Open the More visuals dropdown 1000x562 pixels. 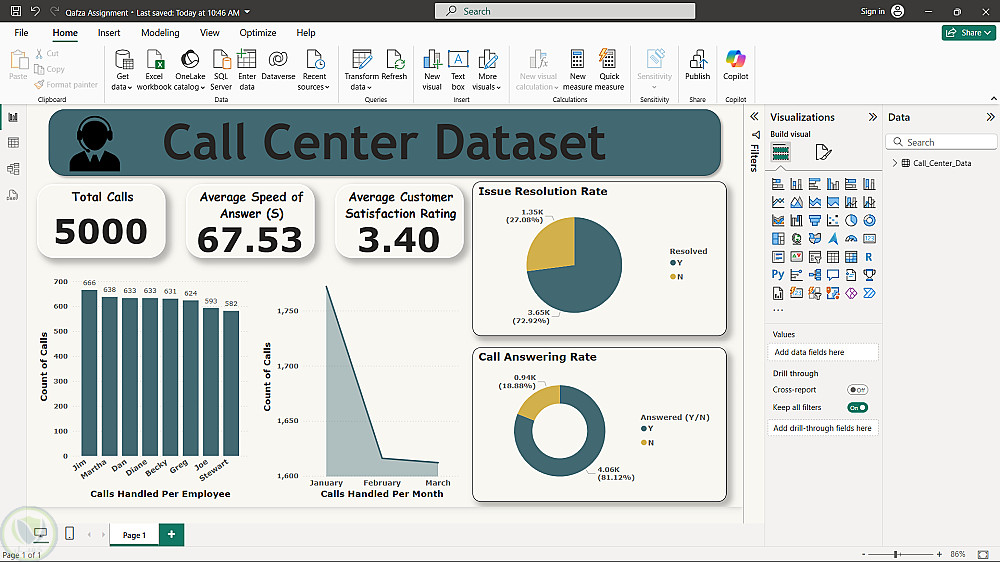487,70
